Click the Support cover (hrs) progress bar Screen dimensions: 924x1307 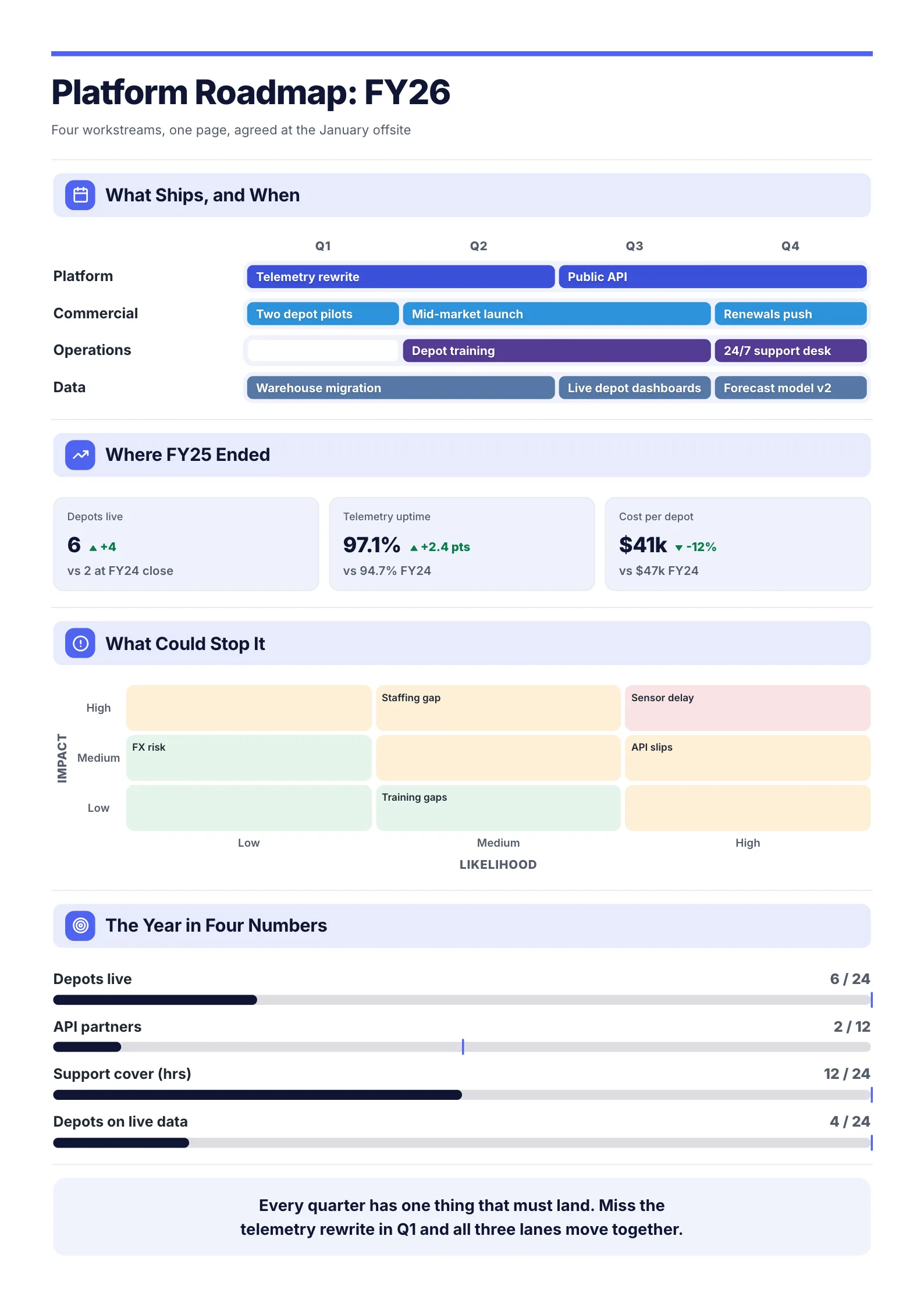[x=462, y=1095]
